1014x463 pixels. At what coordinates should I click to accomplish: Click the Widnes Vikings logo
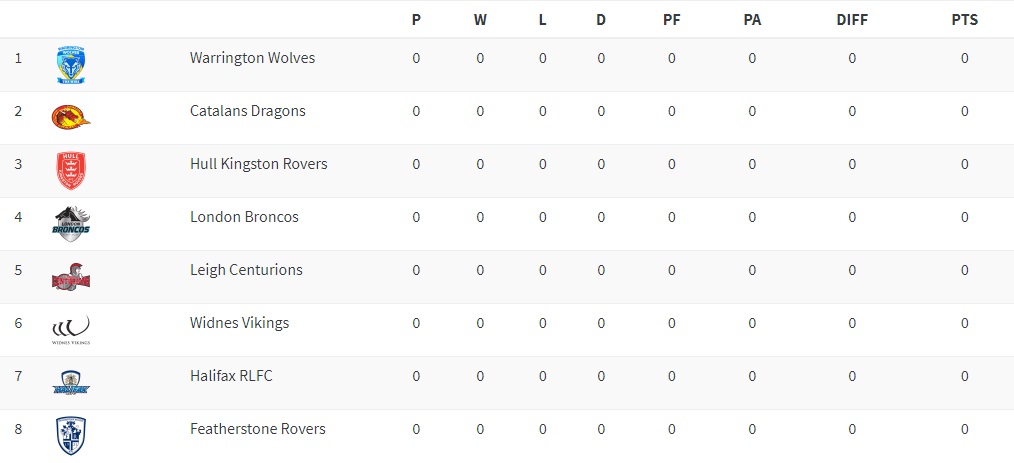click(x=71, y=329)
